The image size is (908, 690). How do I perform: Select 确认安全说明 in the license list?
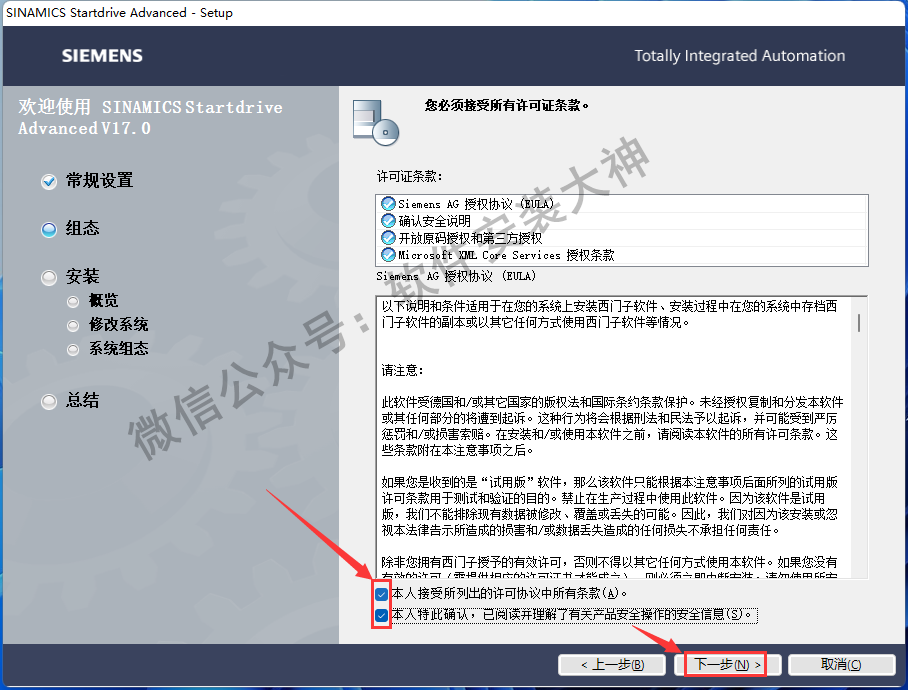click(621, 221)
